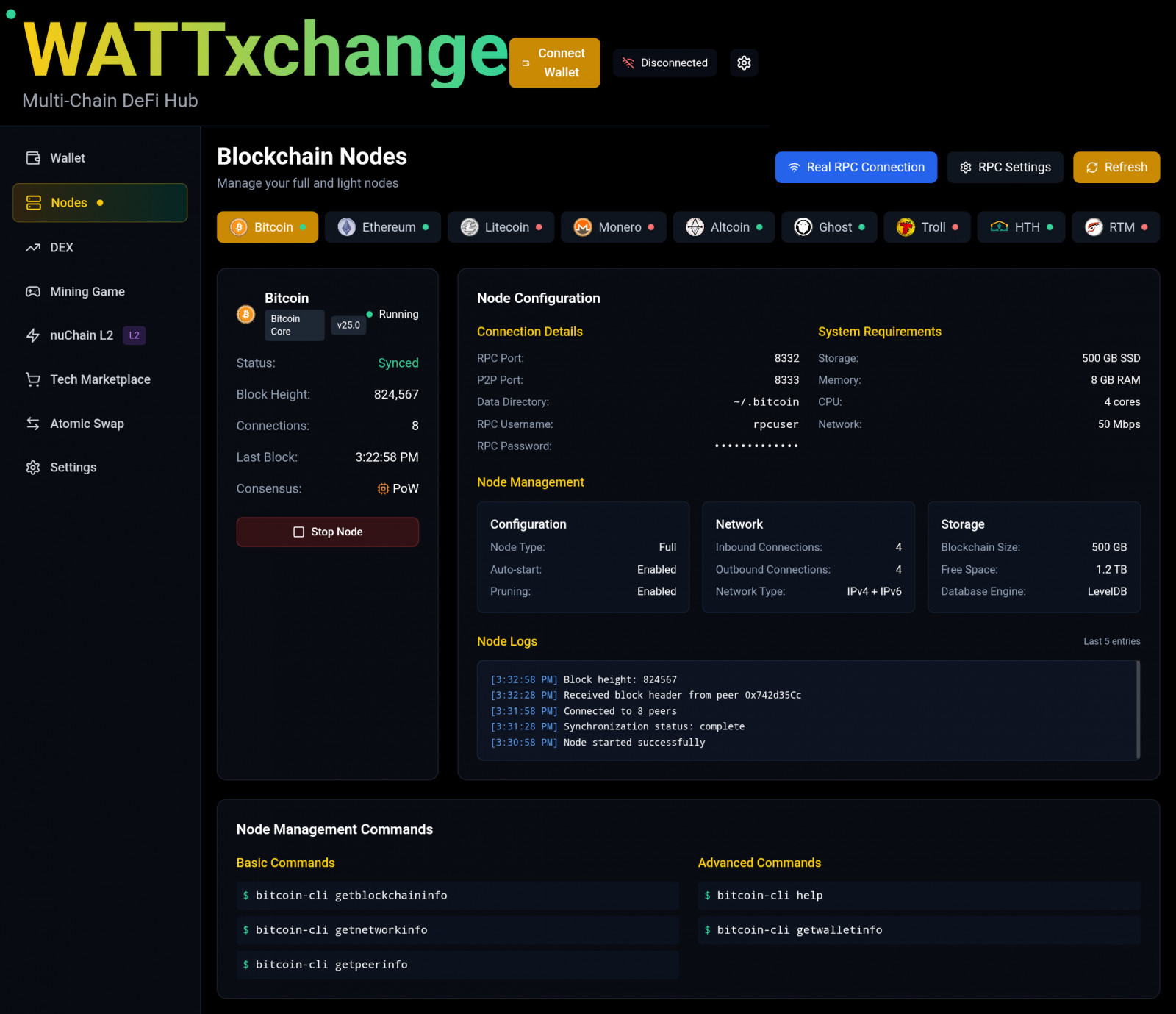Image resolution: width=1176 pixels, height=1014 pixels.
Task: Click the Troll coin icon
Action: [906, 227]
